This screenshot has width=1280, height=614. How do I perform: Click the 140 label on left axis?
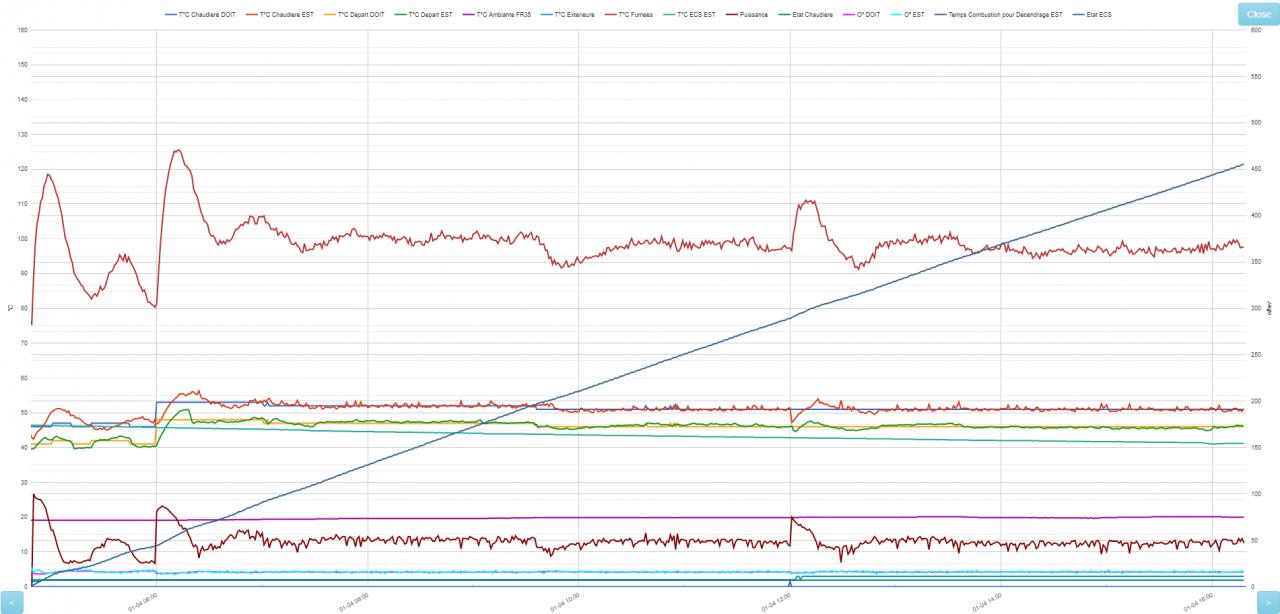(x=23, y=100)
